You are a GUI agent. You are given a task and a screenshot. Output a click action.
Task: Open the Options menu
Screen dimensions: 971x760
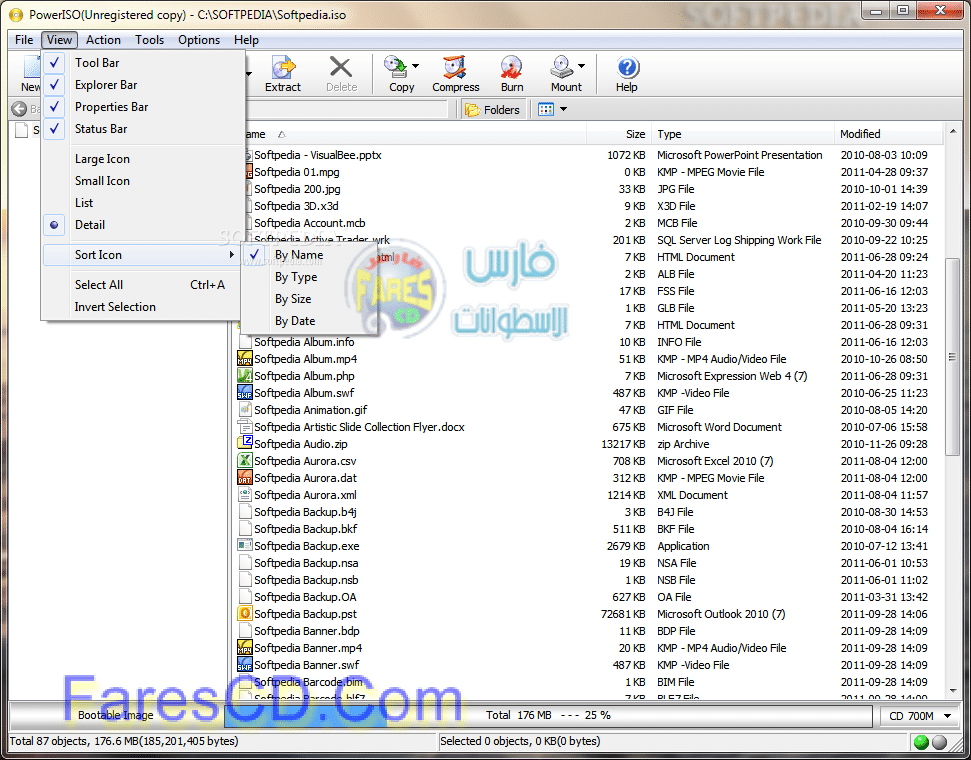coord(199,40)
